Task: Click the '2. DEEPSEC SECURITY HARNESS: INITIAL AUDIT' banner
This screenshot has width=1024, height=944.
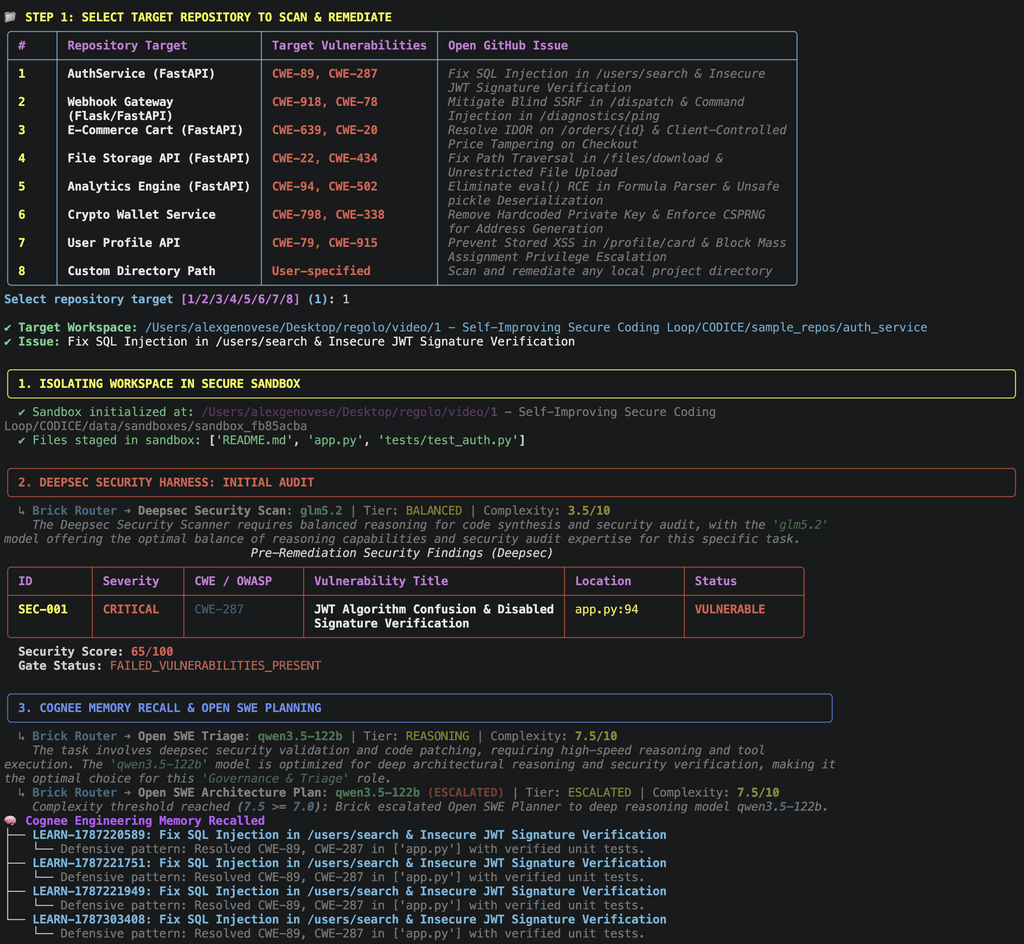Action: coord(511,482)
